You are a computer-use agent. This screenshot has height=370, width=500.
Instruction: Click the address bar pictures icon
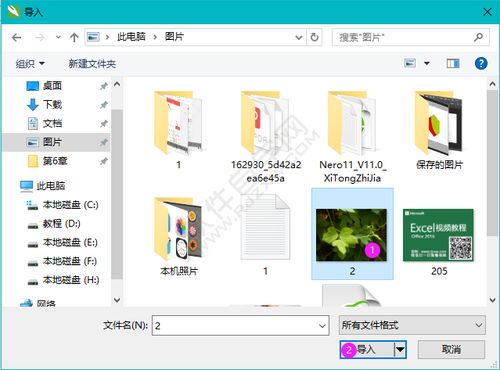pyautogui.click(x=93, y=37)
